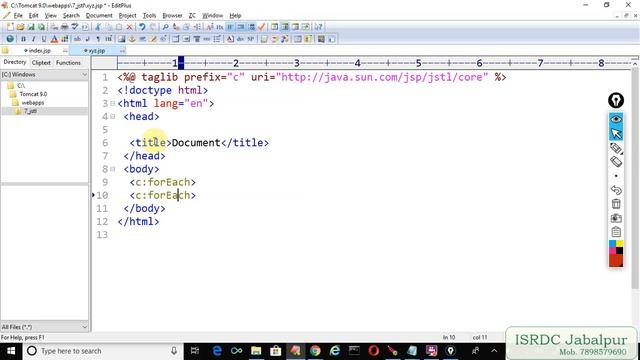The image size is (640, 360).
Task: Click the Print toolbar icon
Action: [x=64, y=27]
